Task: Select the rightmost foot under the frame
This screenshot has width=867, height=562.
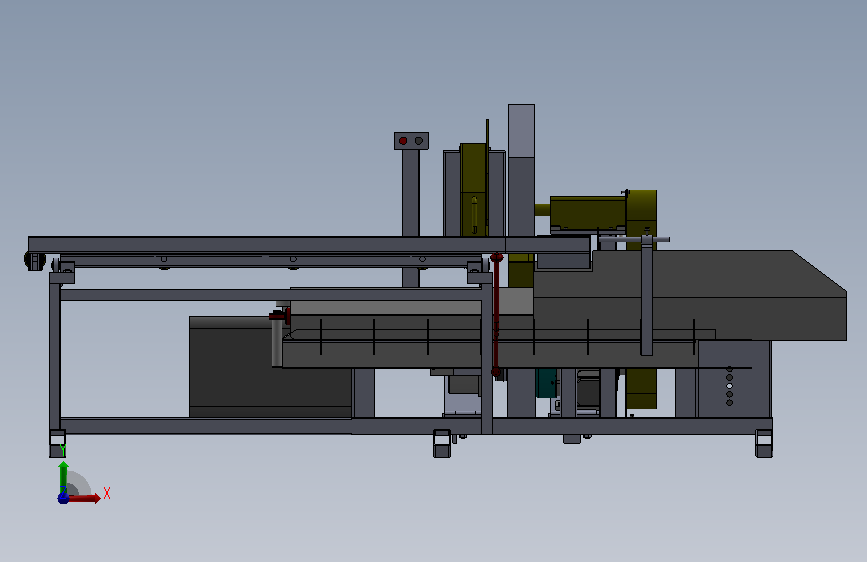Action: click(x=764, y=444)
